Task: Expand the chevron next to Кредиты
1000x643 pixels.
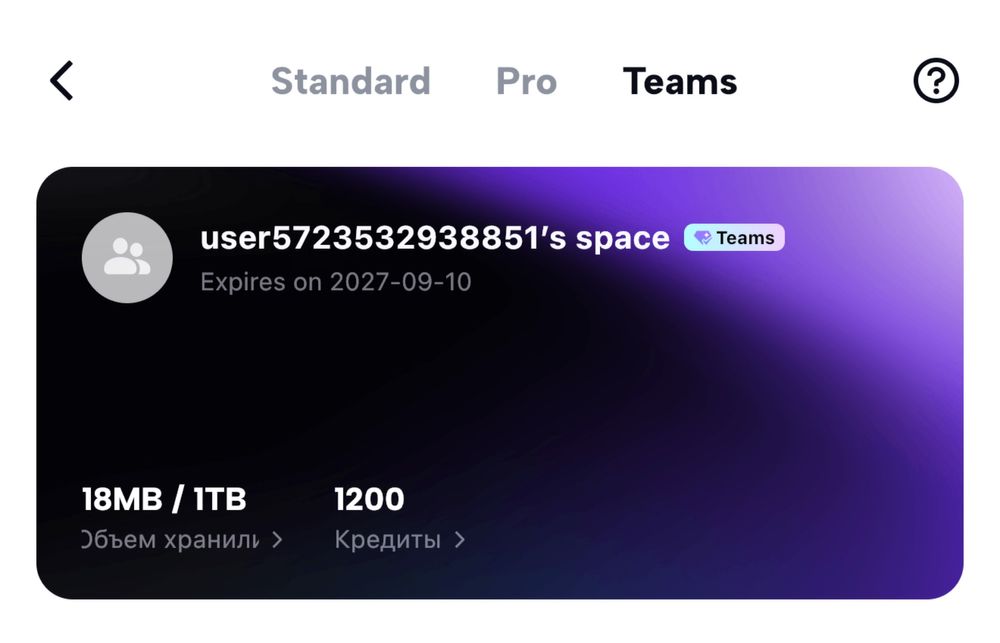Action: (x=459, y=540)
